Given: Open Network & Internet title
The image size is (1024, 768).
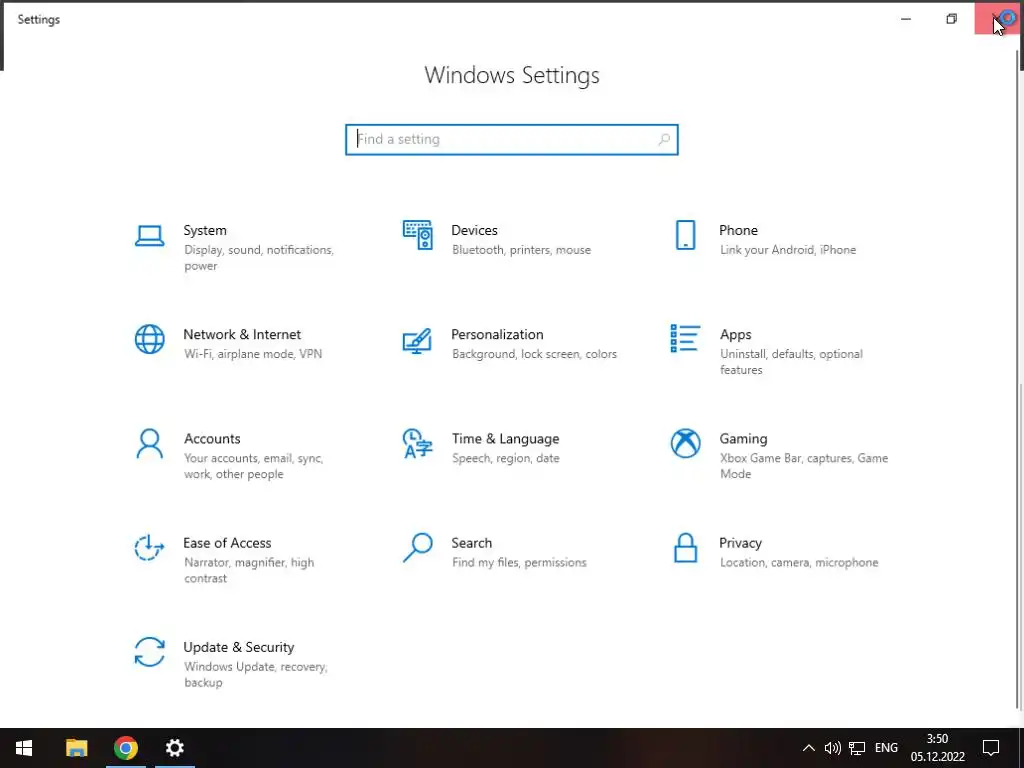Looking at the screenshot, I should 242,334.
